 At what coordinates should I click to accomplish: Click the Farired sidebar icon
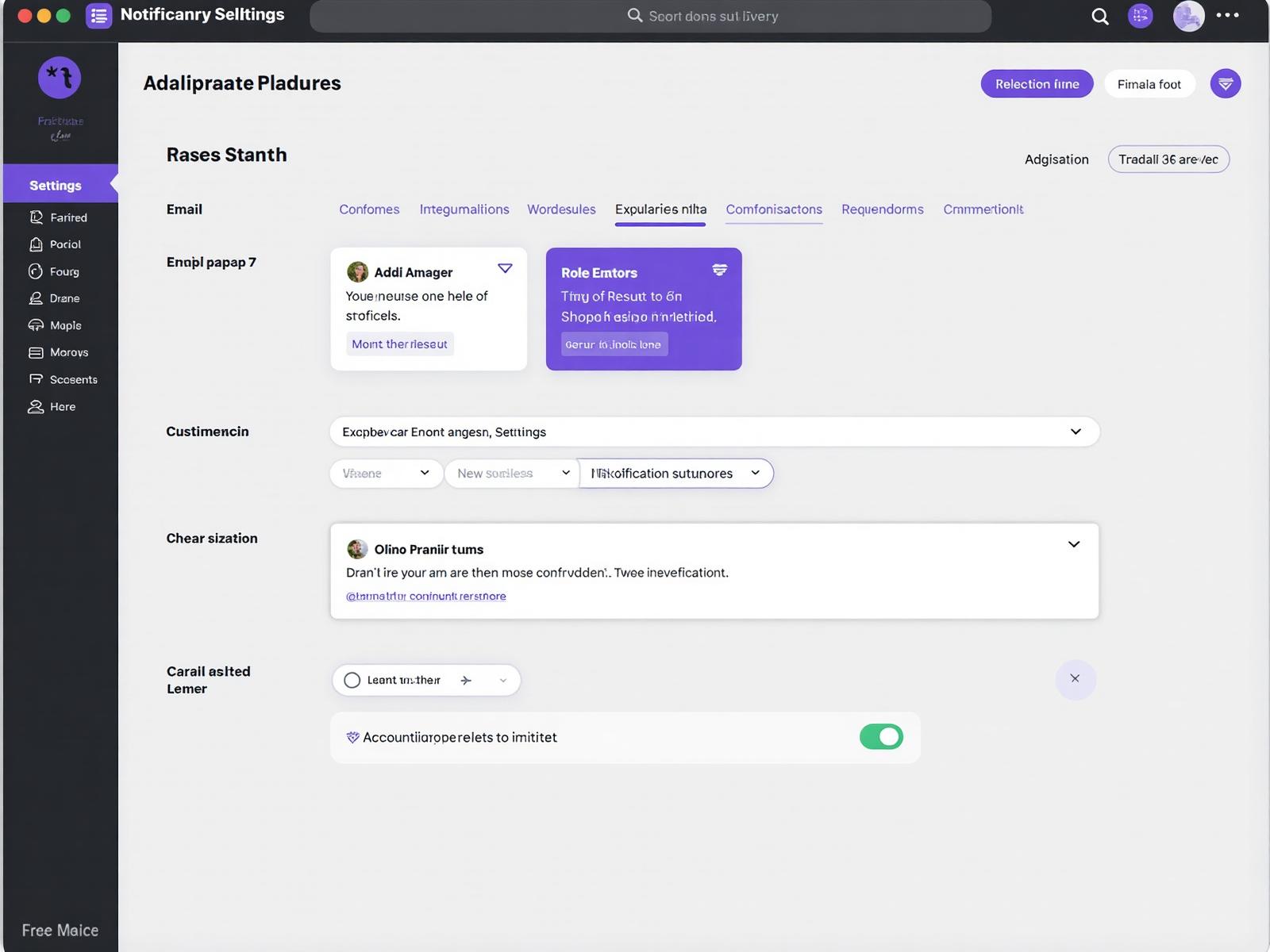click(x=36, y=217)
